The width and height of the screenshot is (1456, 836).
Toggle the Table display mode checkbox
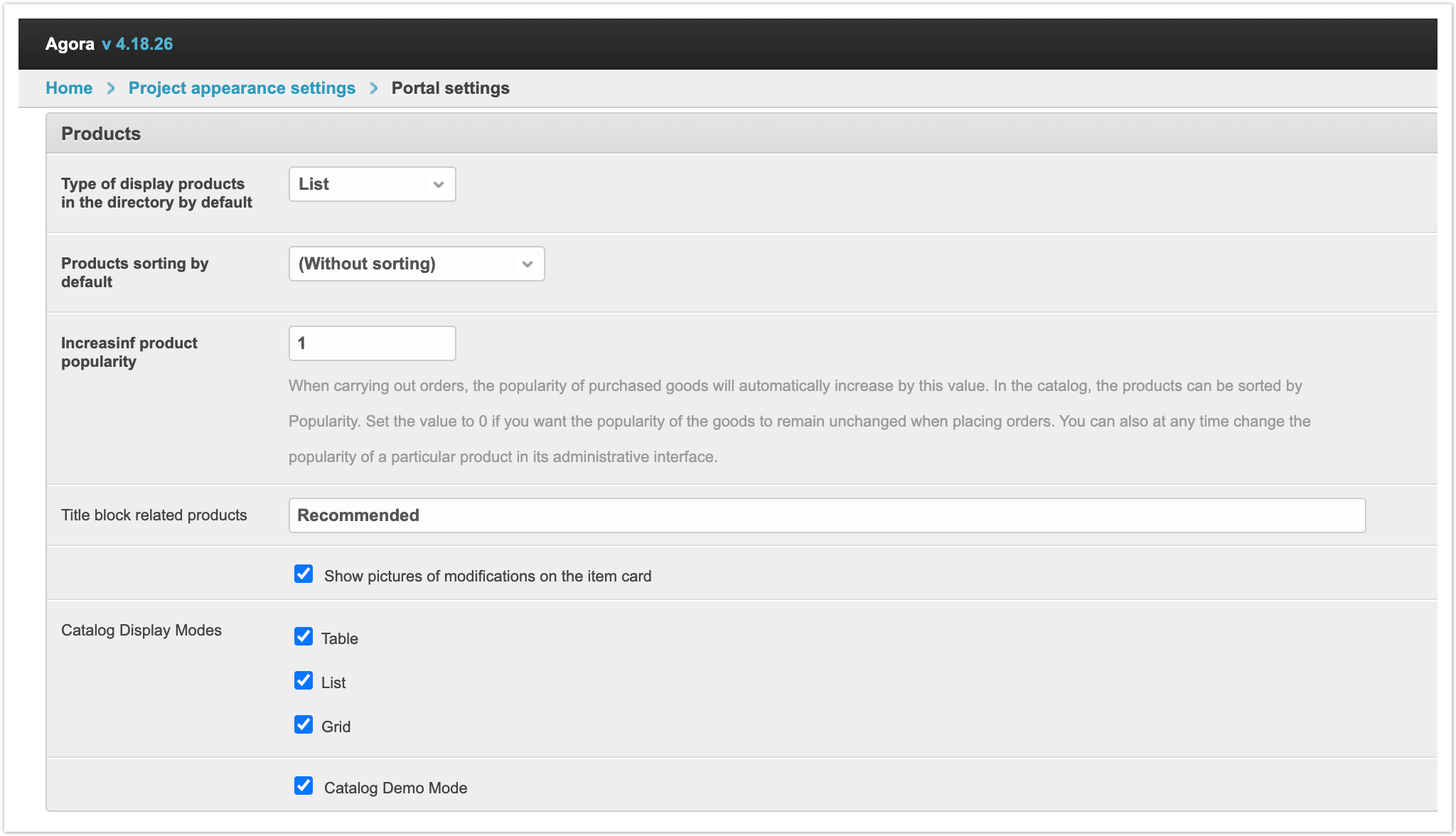click(304, 637)
